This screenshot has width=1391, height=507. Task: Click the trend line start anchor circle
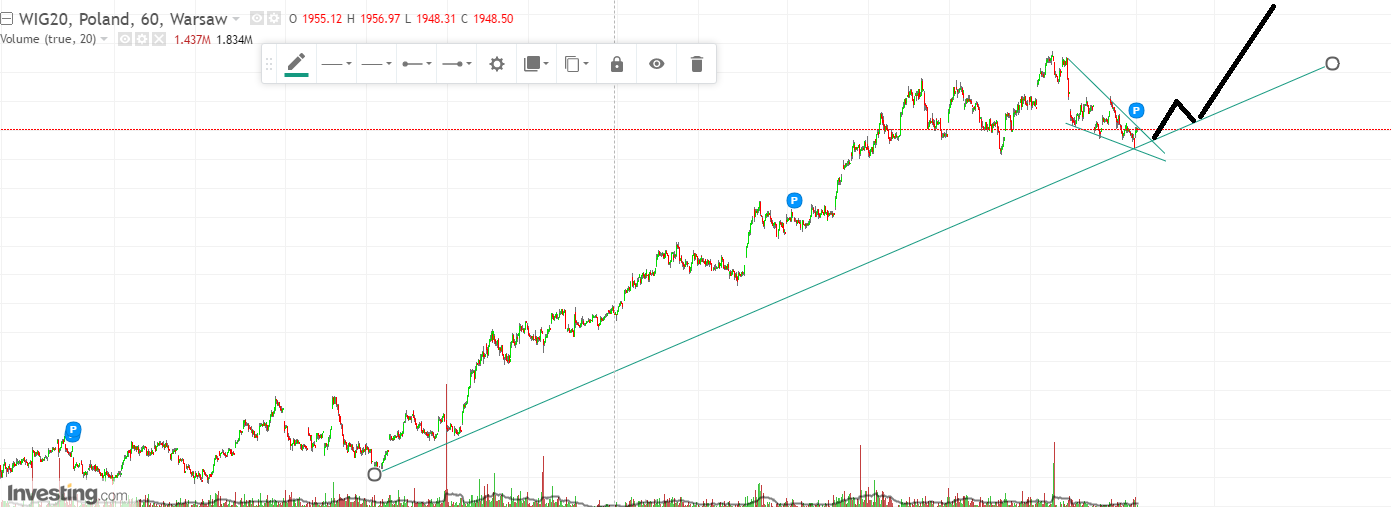[375, 474]
